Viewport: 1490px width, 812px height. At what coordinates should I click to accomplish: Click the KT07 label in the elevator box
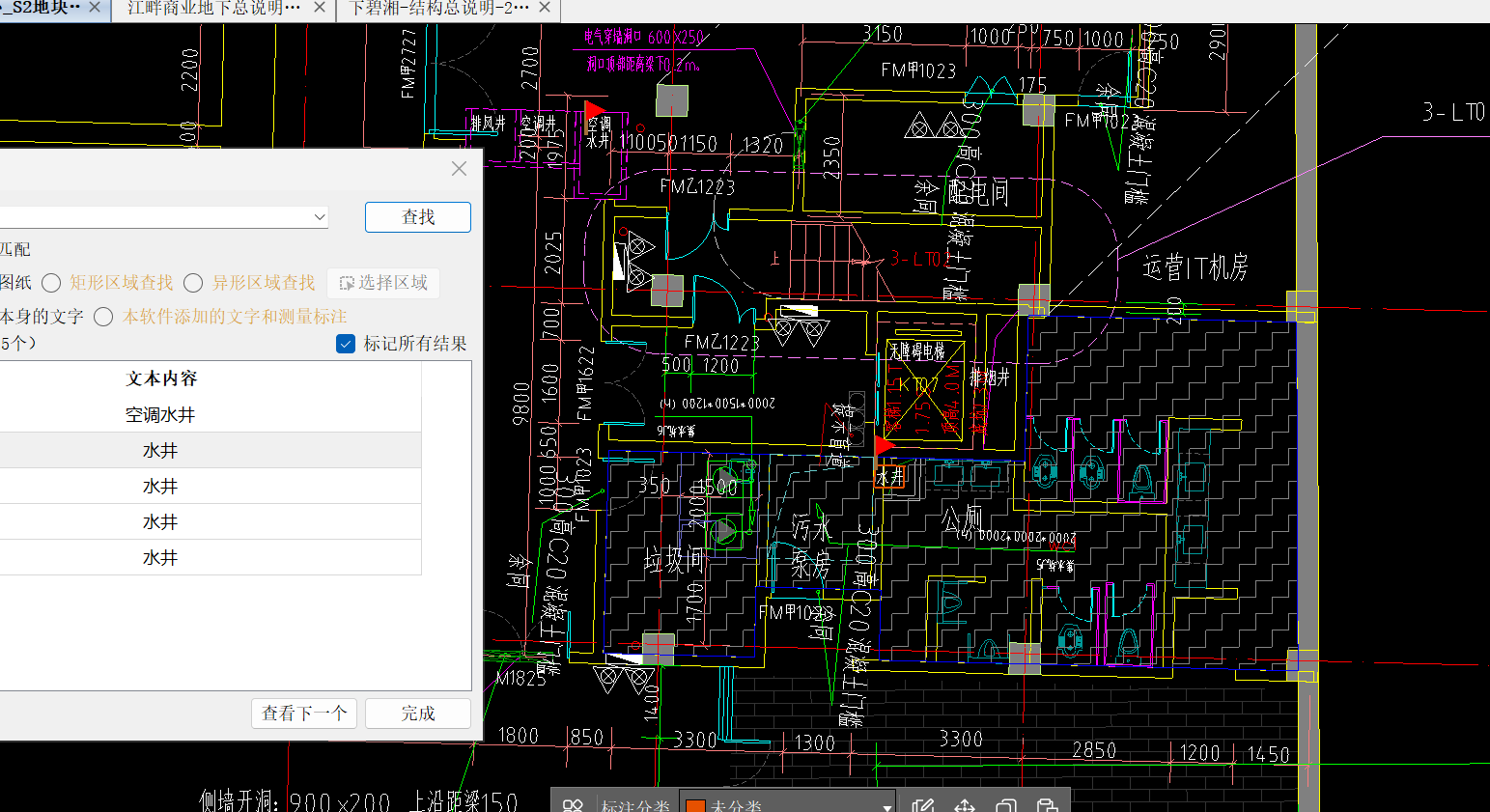pos(918,384)
